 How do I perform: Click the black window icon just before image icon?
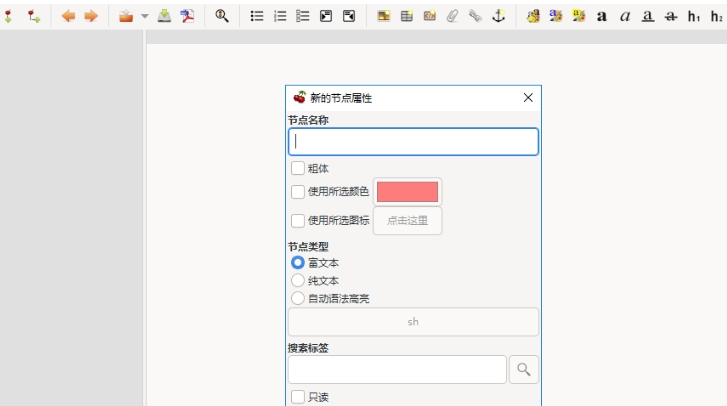pos(349,16)
